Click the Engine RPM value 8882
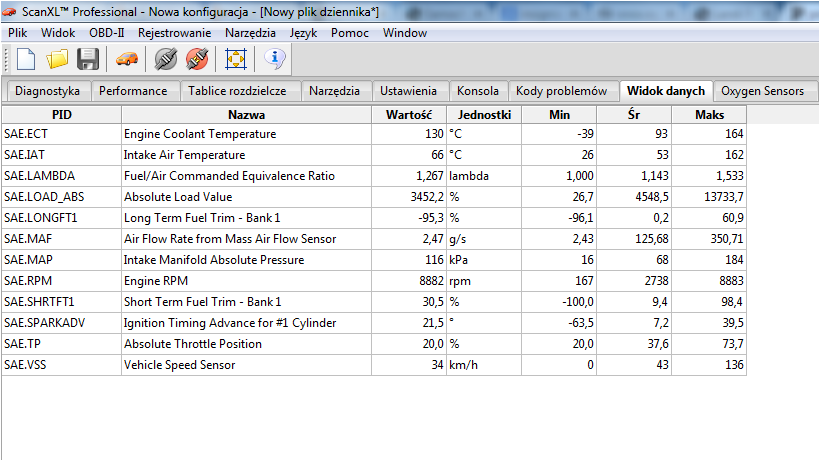Screen dimensions: 819x460 pos(431,281)
